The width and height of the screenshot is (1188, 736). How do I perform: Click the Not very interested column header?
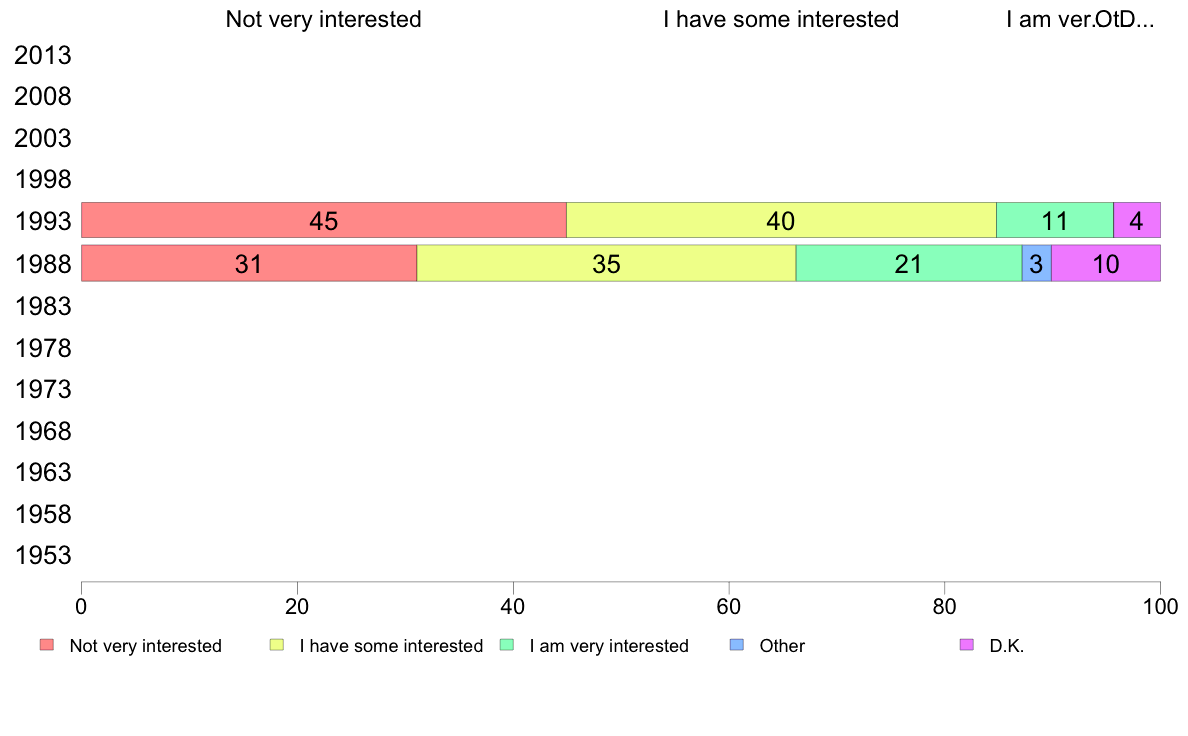[x=324, y=20]
